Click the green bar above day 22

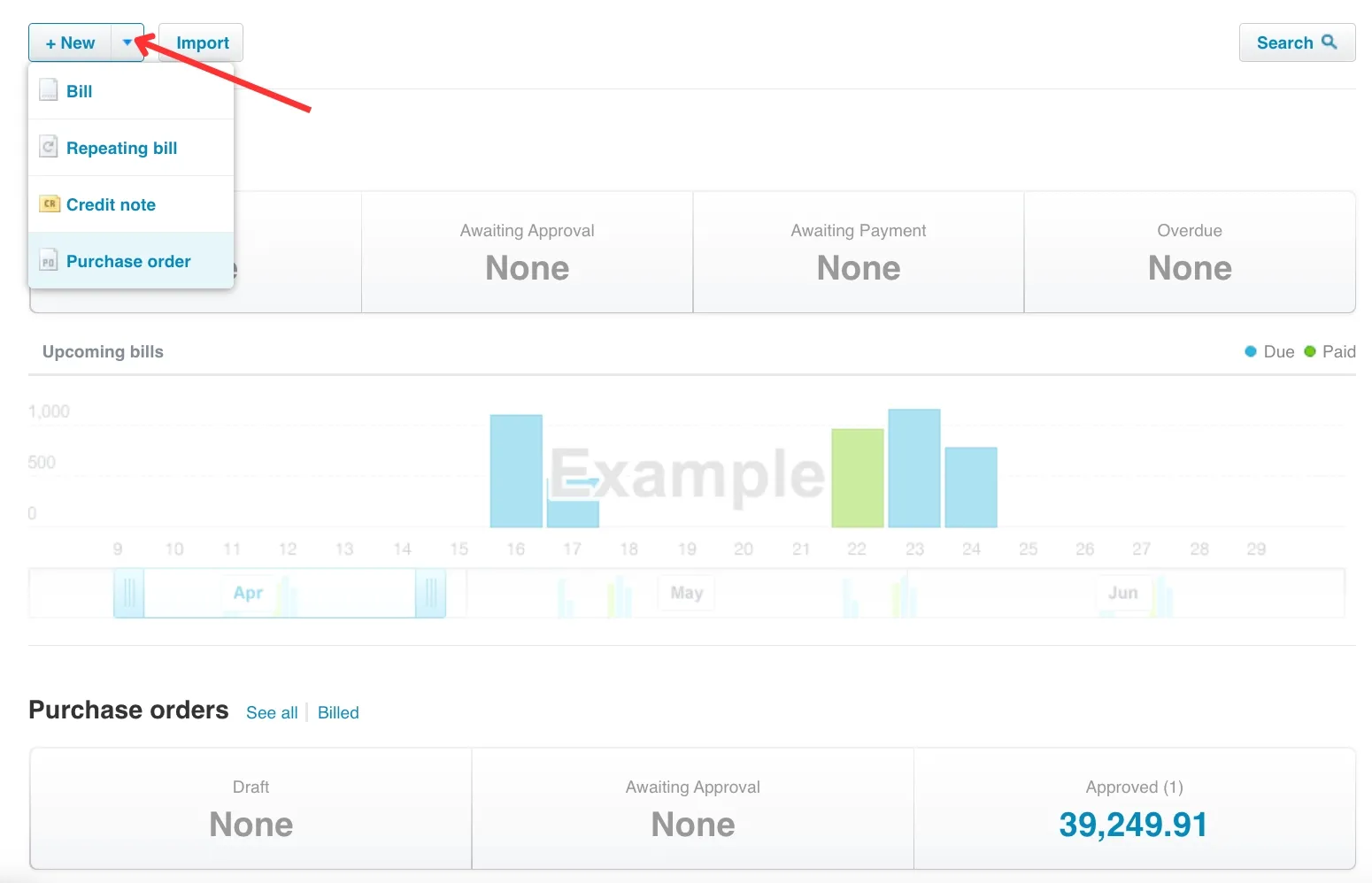click(x=857, y=478)
